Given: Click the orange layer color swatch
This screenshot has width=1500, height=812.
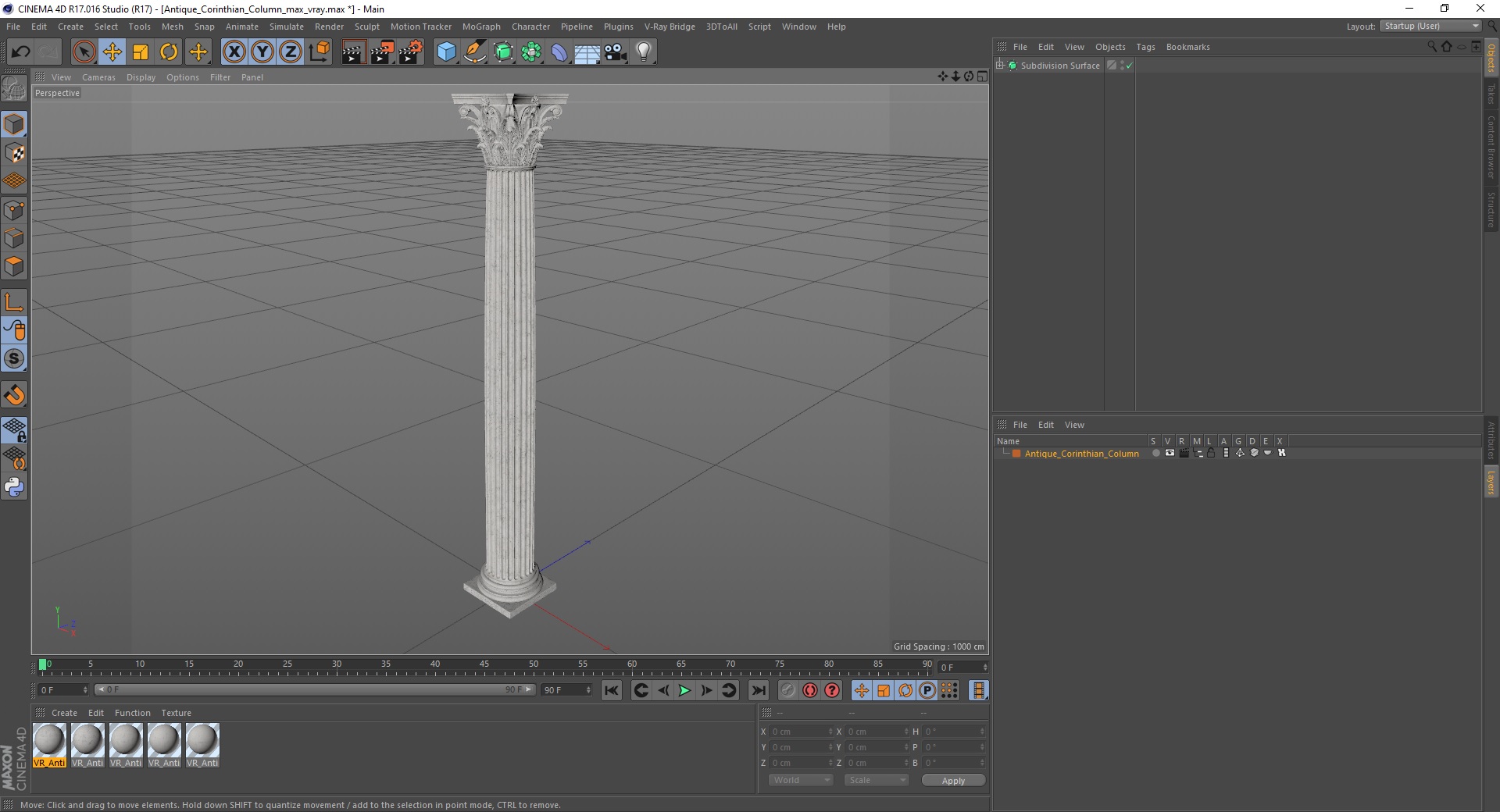Looking at the screenshot, I should [1016, 454].
